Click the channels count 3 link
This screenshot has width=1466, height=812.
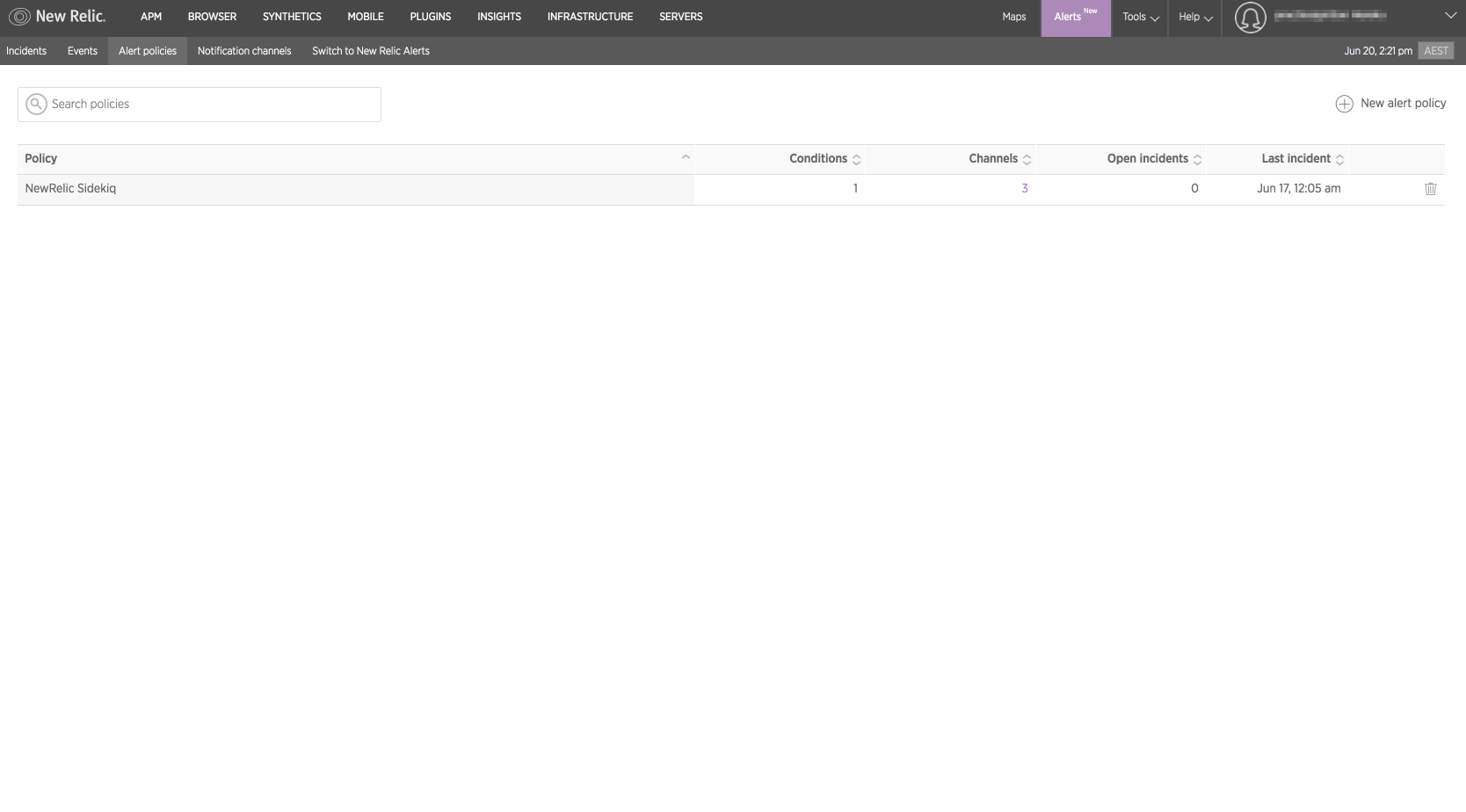click(x=1025, y=189)
